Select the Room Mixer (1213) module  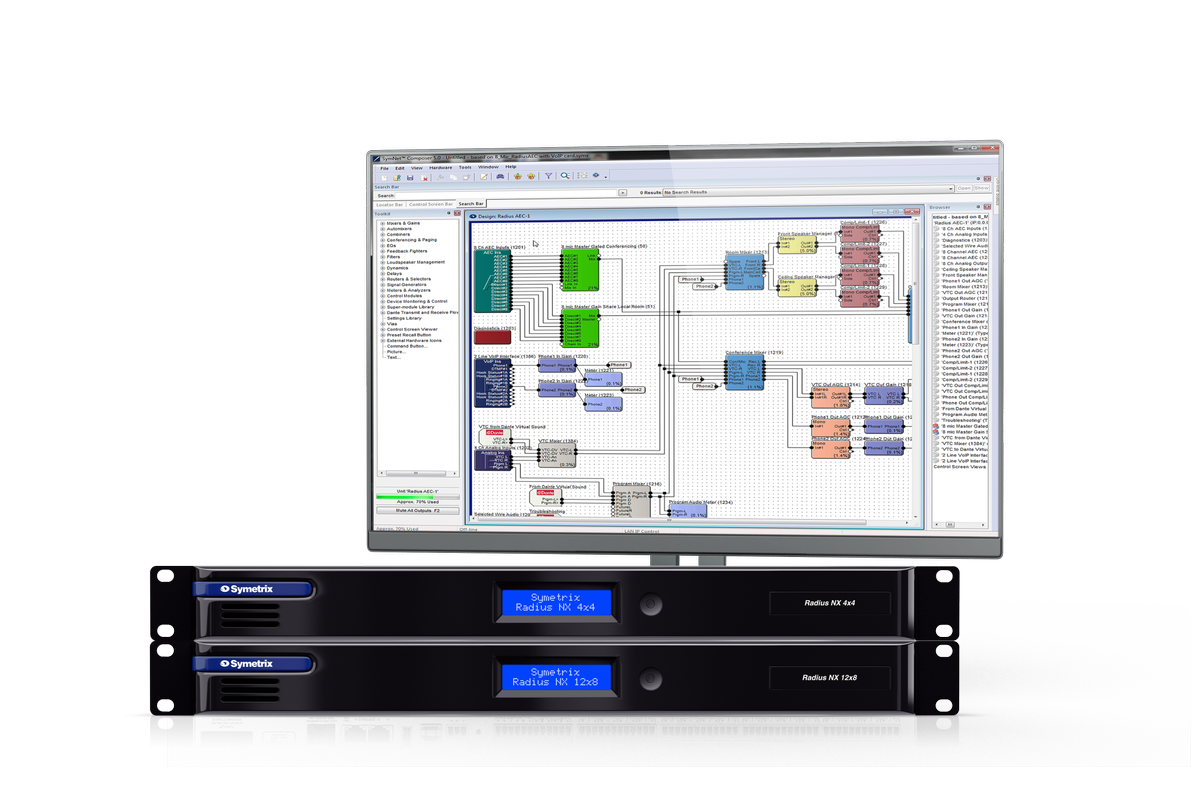(745, 270)
